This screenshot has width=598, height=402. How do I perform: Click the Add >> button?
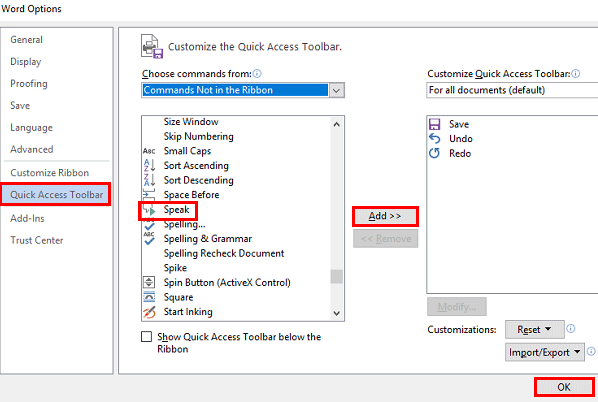pos(385,216)
